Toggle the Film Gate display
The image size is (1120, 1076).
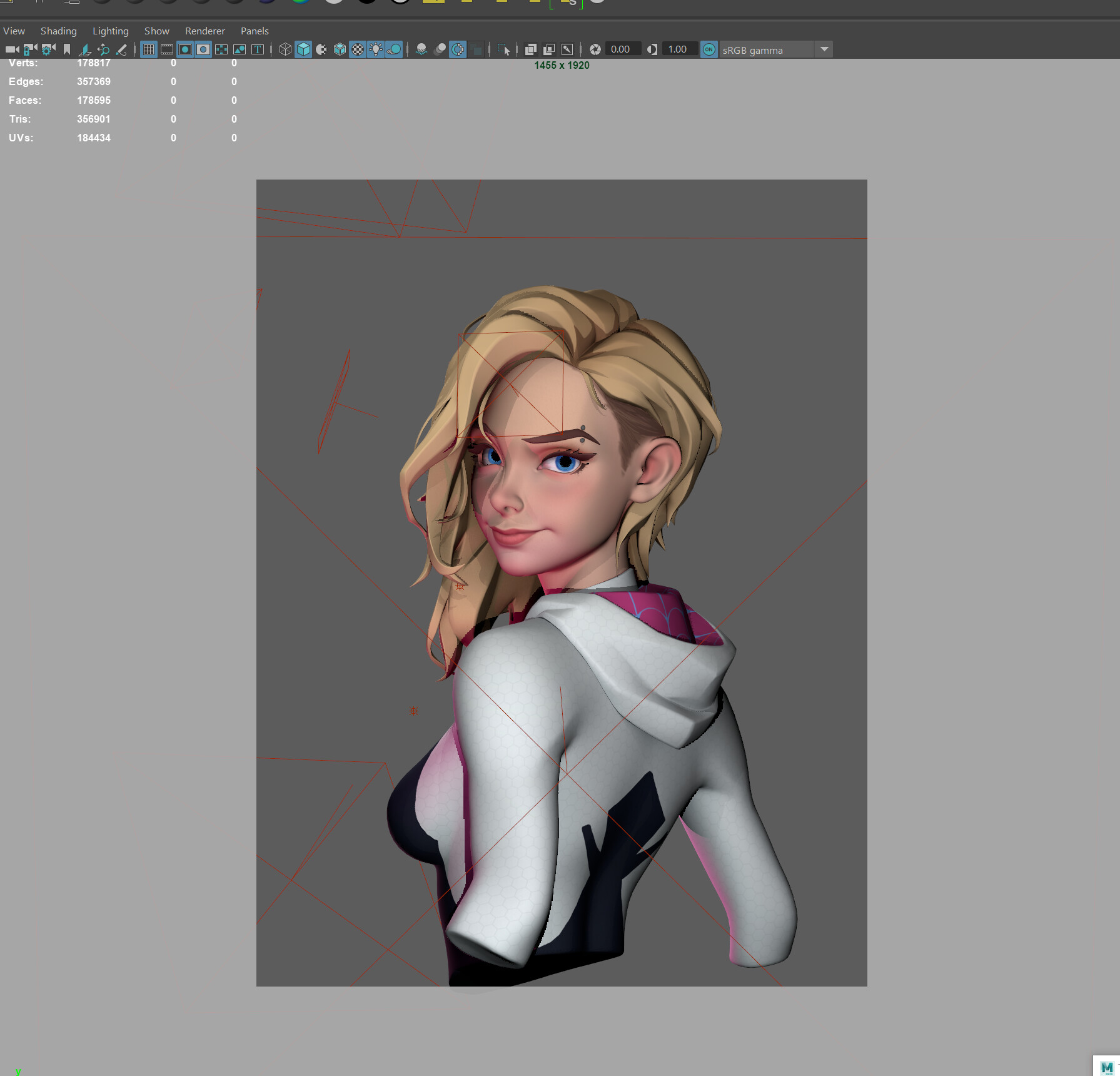click(x=167, y=49)
